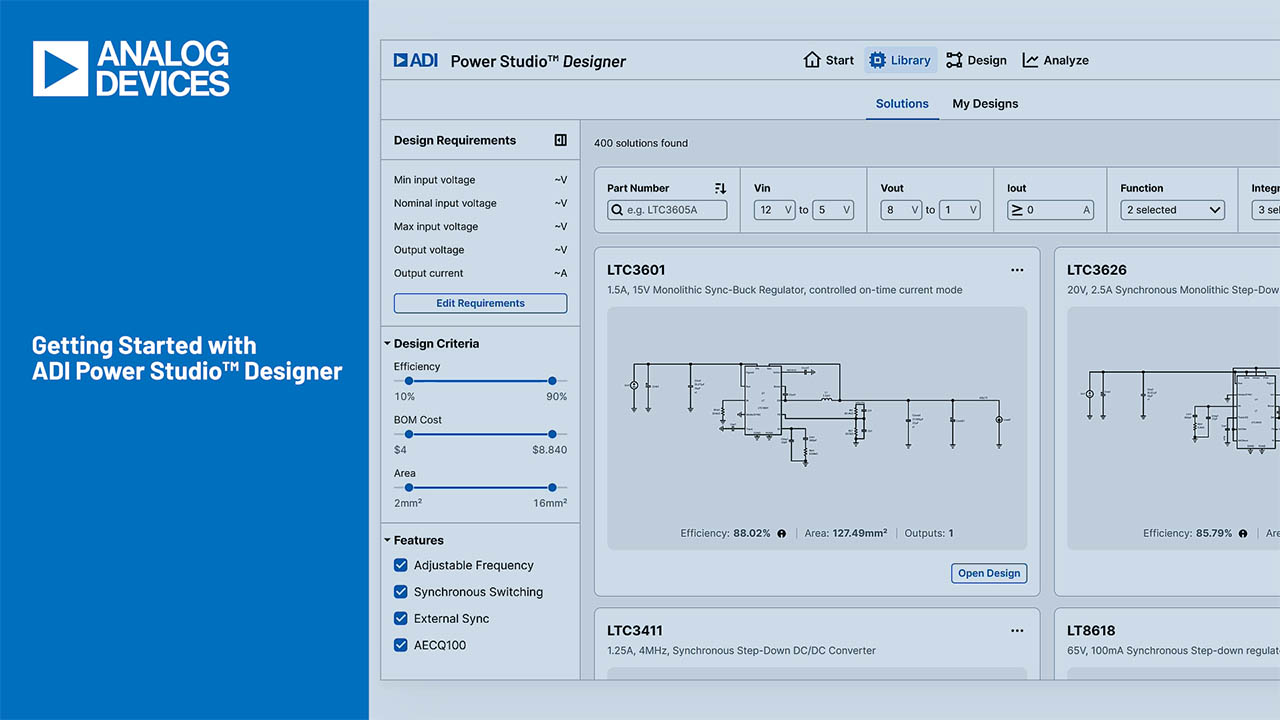Click the LTC3411 part title
This screenshot has height=720, width=1280.
pos(635,631)
